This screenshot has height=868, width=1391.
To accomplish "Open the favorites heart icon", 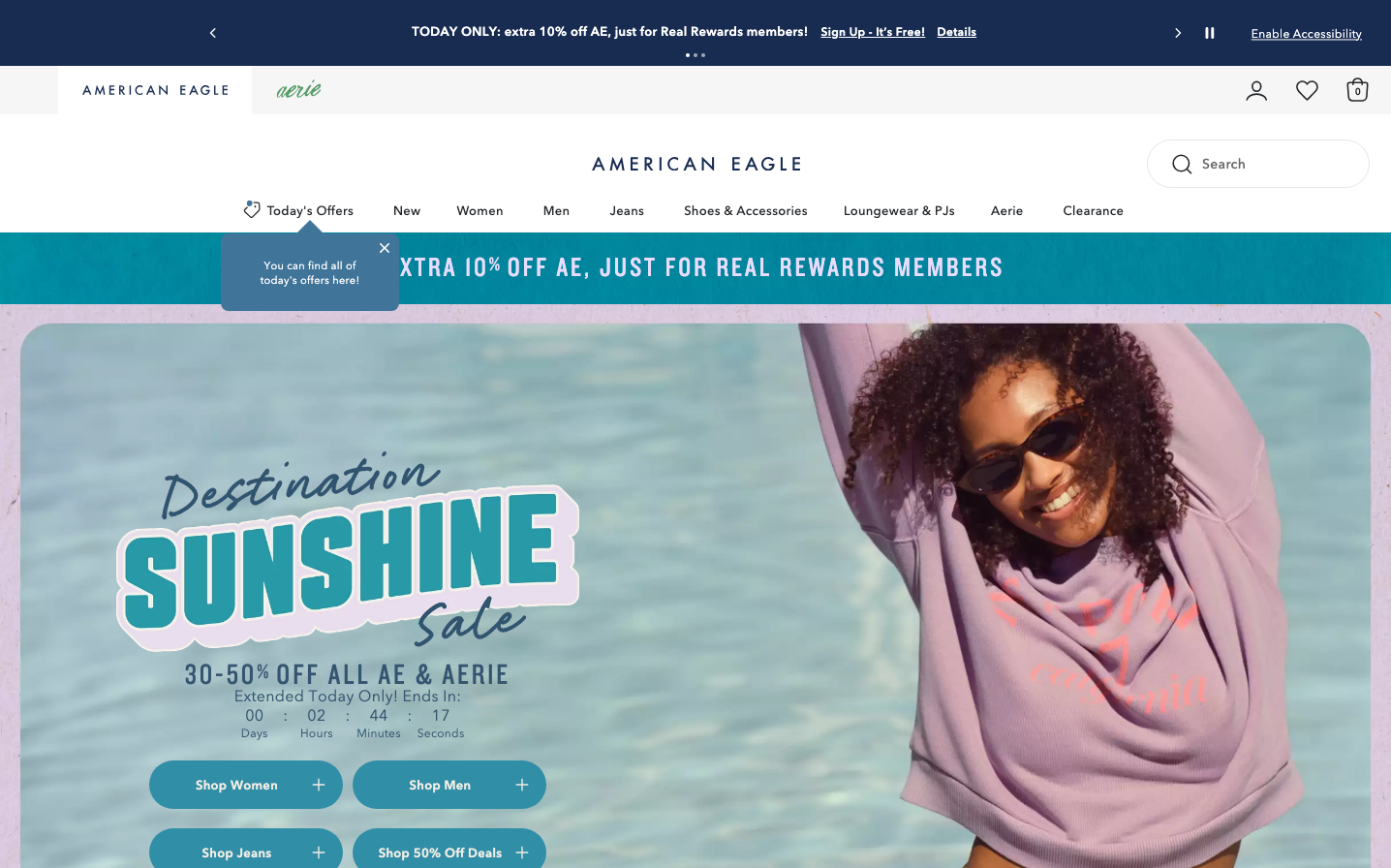I will 1307,91.
